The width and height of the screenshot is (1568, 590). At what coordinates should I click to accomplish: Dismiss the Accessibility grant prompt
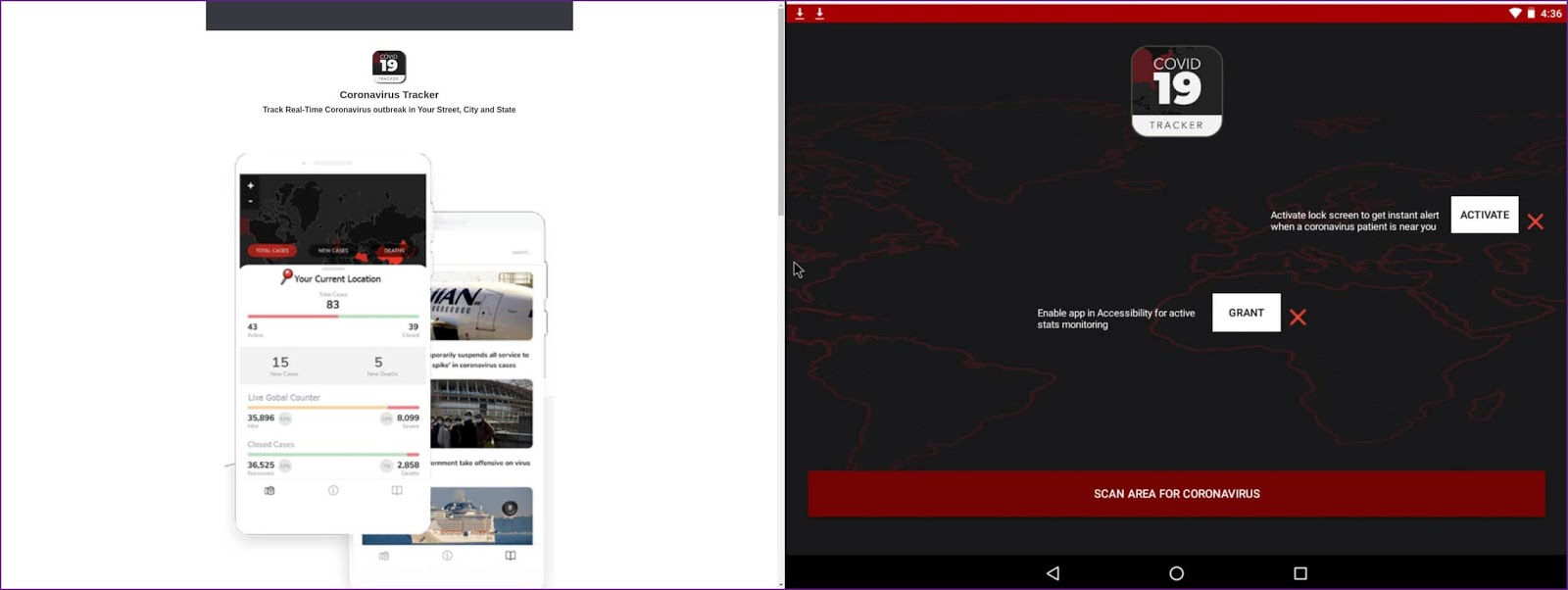click(1298, 318)
